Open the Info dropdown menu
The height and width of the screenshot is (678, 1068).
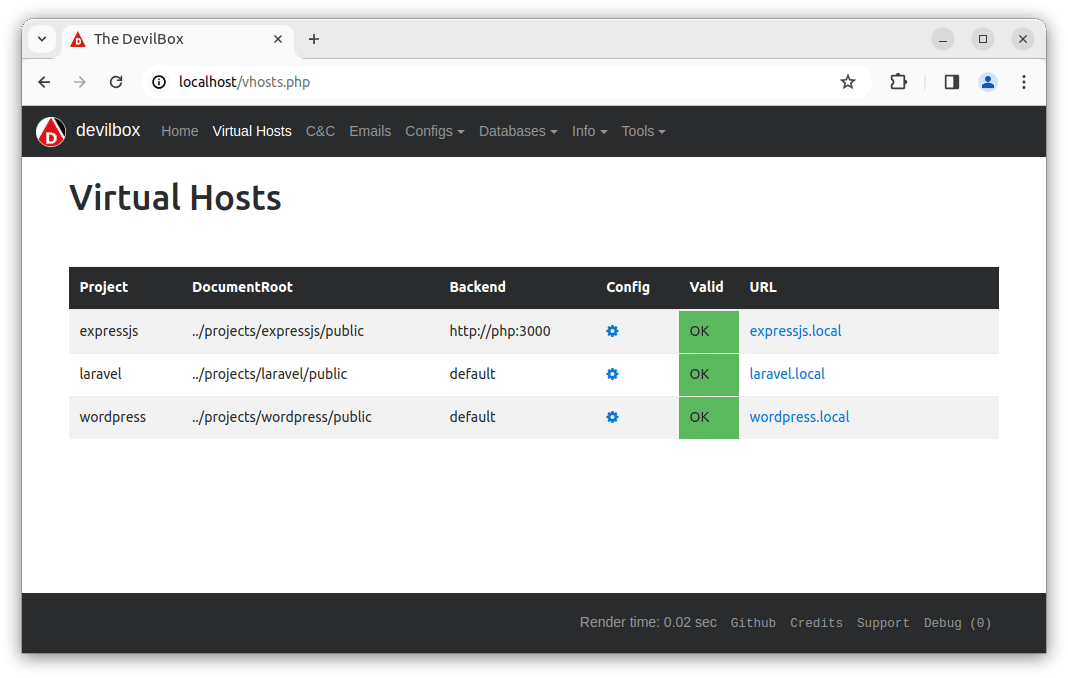pyautogui.click(x=589, y=131)
